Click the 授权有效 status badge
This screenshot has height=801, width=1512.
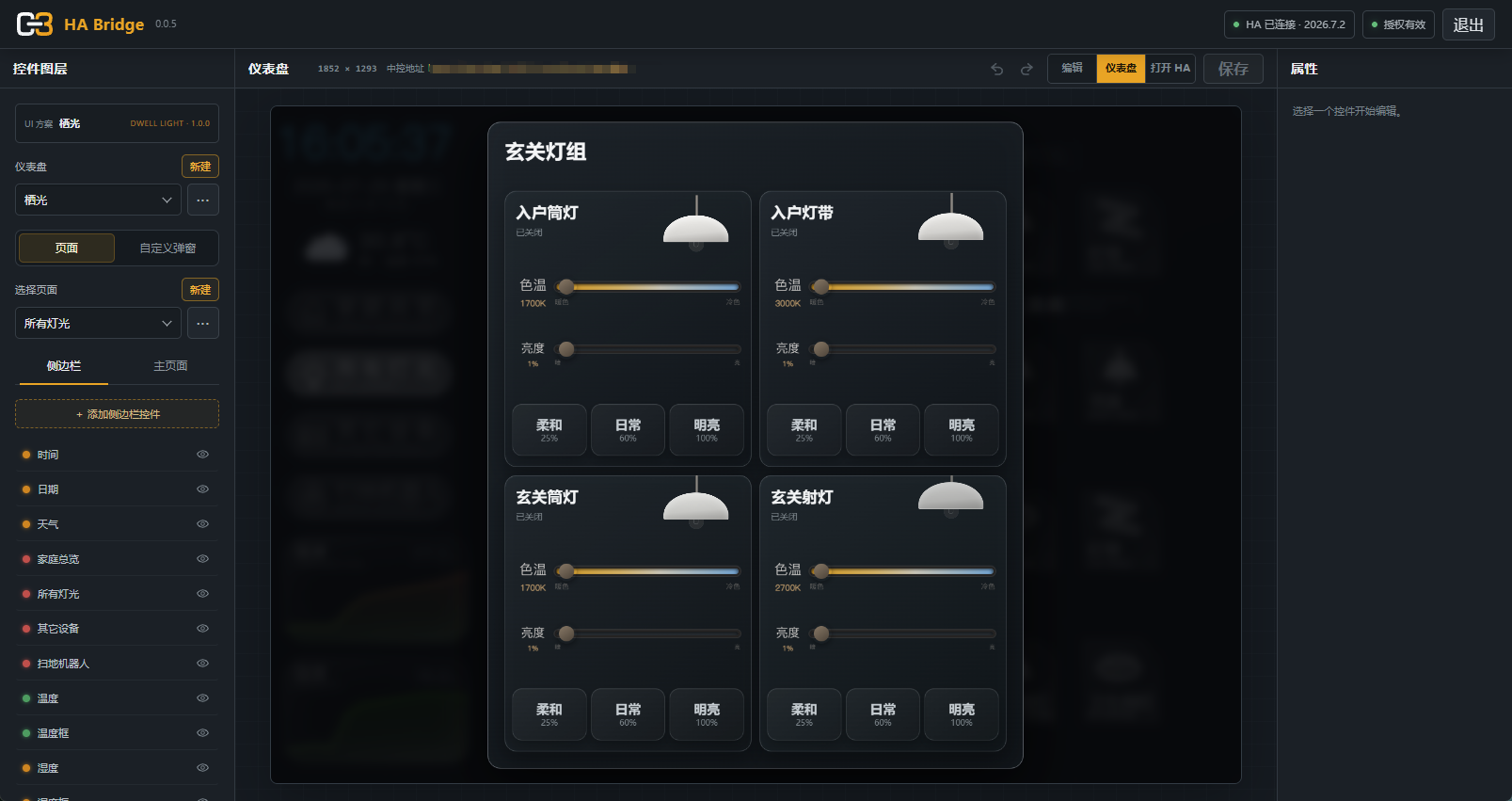[1398, 24]
